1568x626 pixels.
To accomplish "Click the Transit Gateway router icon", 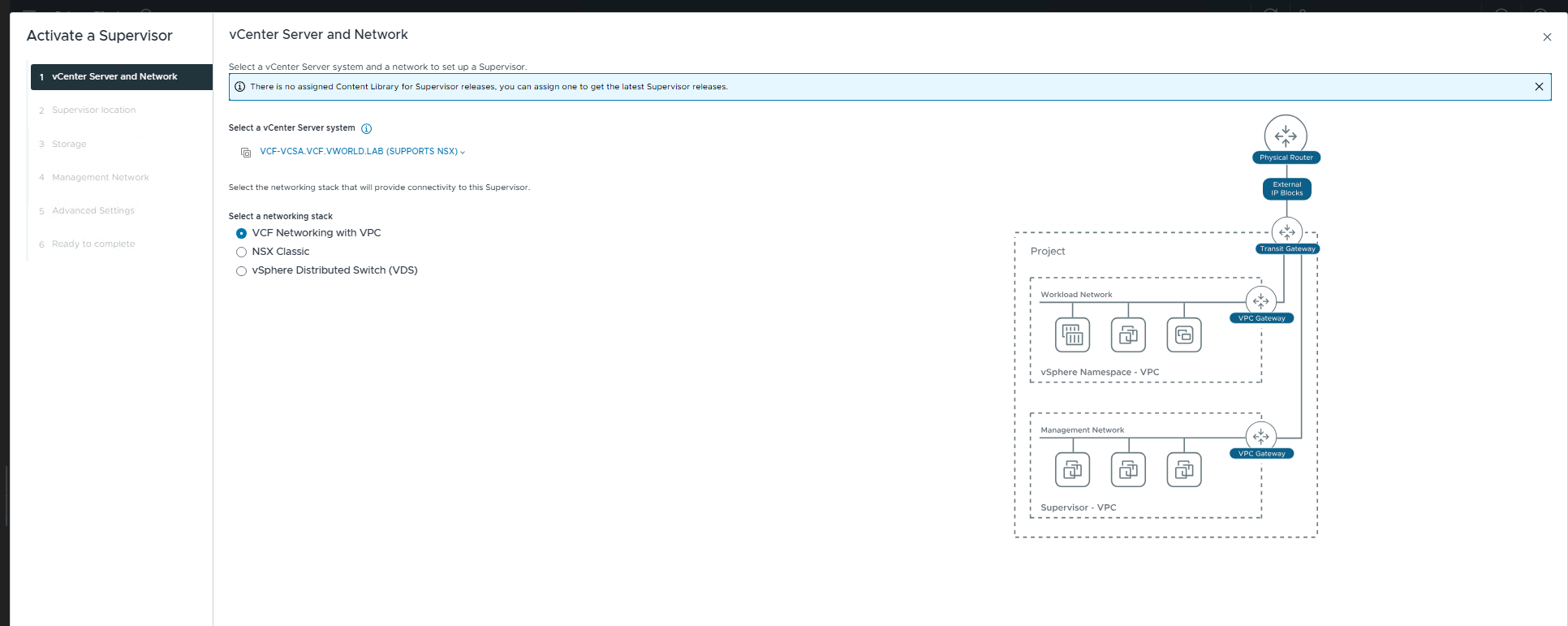I will pos(1286,232).
